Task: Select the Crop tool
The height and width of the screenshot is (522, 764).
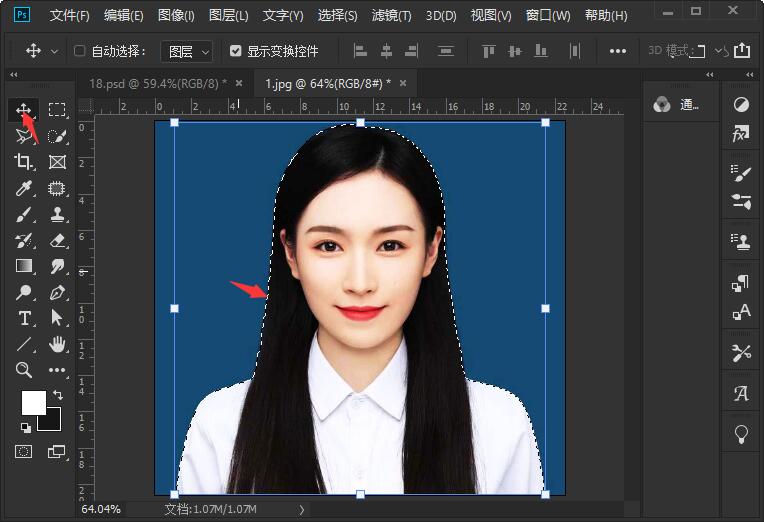Action: click(24, 161)
